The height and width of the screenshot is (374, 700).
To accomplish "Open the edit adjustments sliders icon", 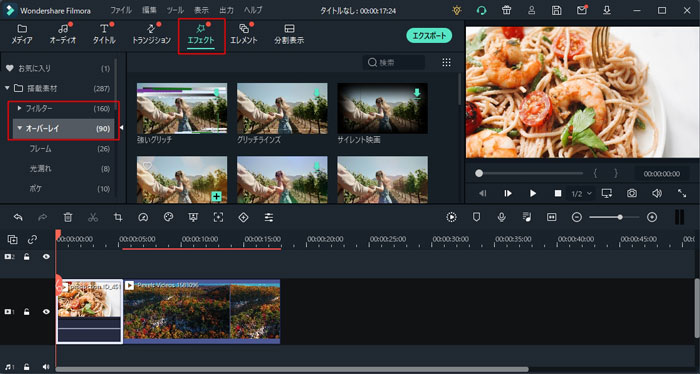I will tap(269, 217).
